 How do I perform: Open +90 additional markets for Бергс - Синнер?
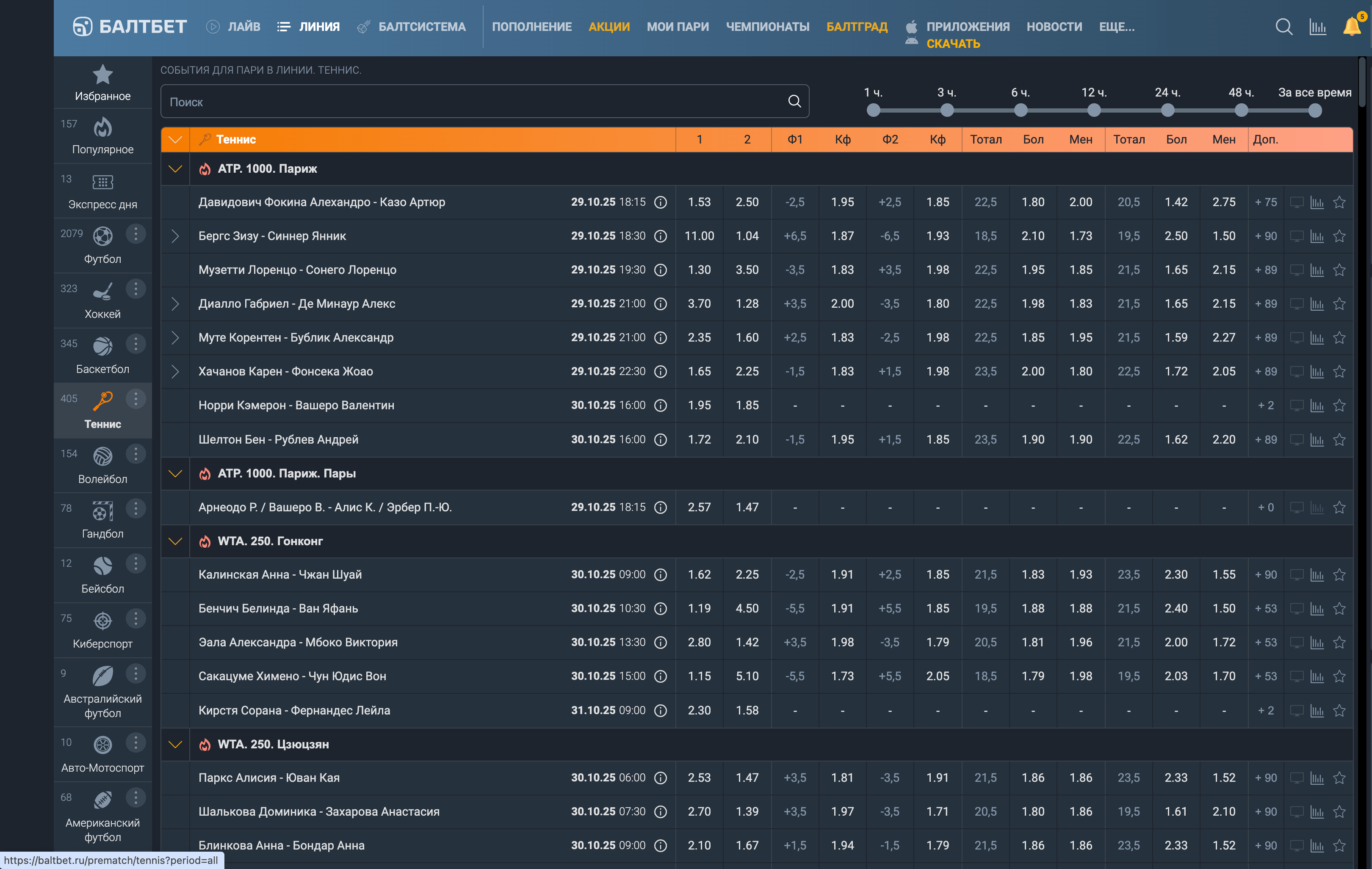1265,236
